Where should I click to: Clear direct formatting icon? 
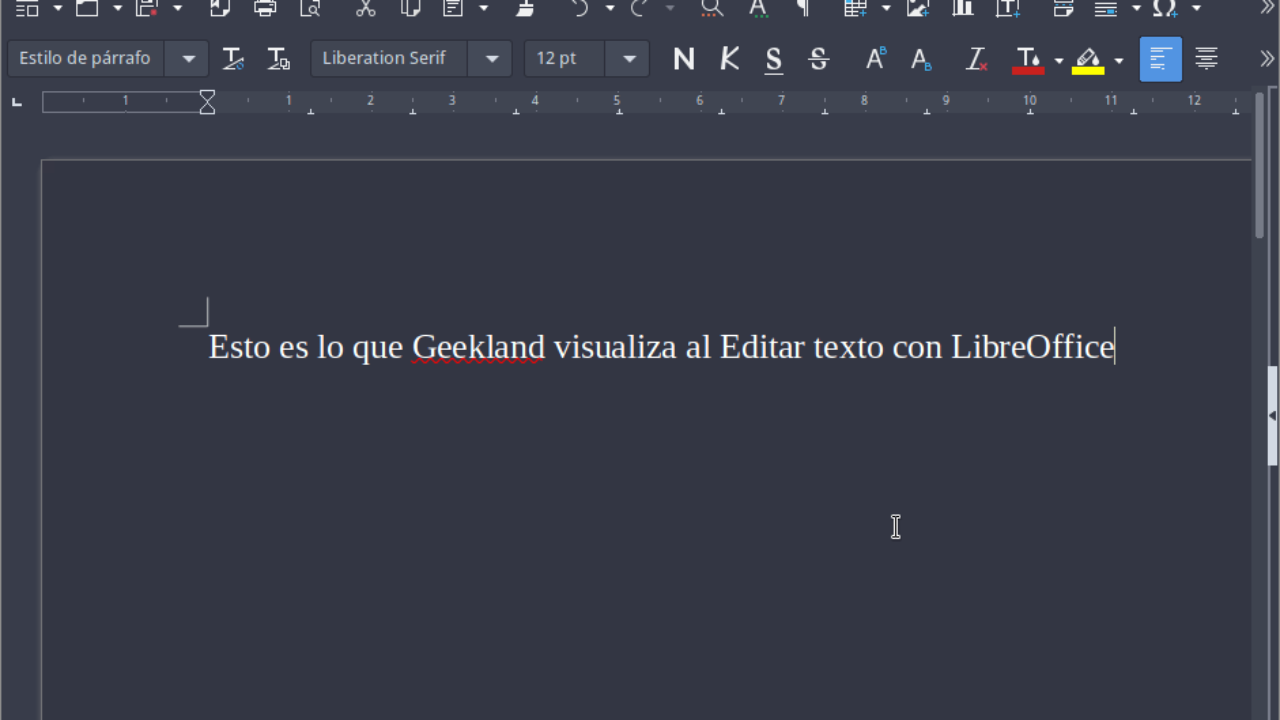click(976, 59)
